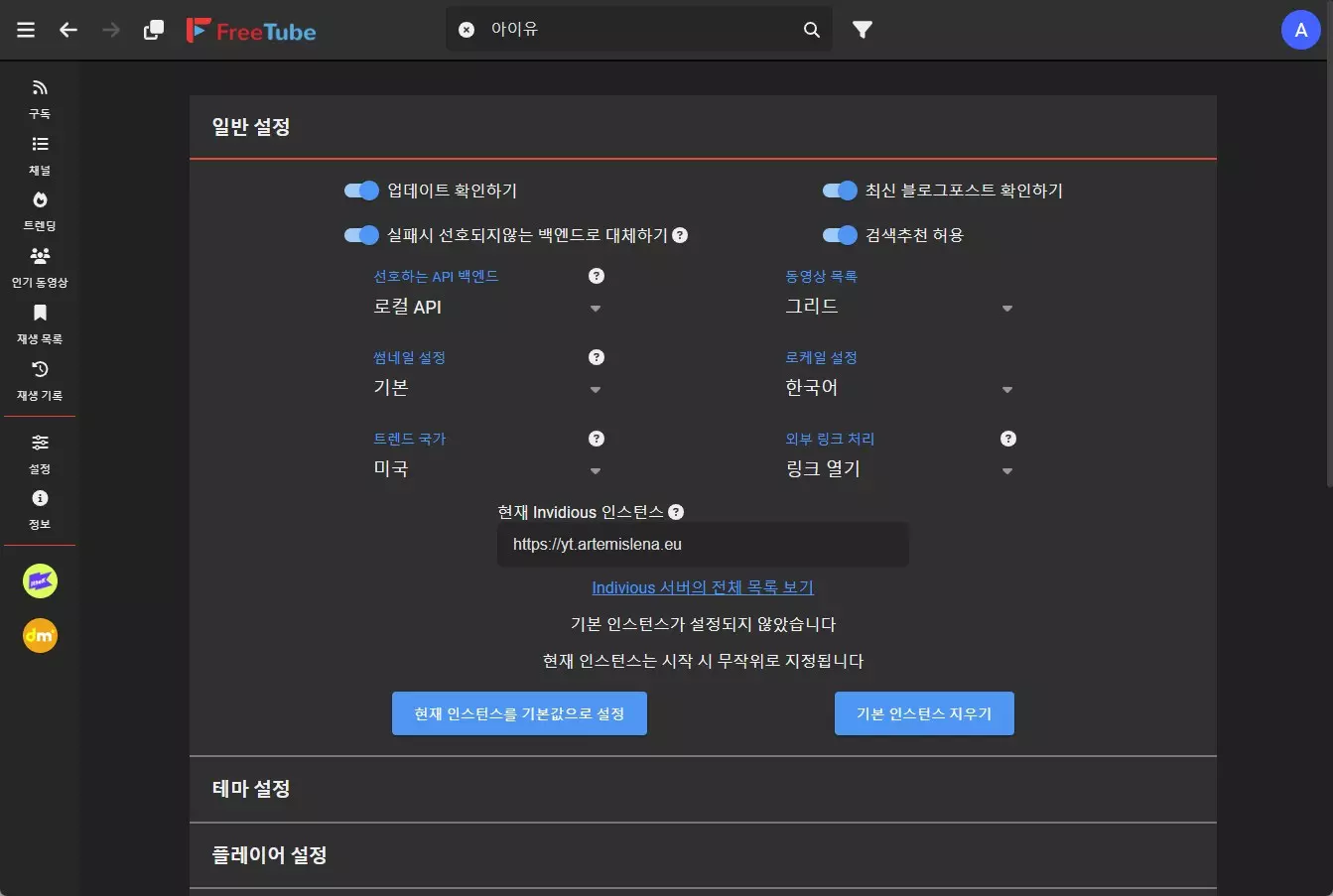
Task: Click 현재 인스턴스를 기본값으로 설정 button
Action: 519,713
